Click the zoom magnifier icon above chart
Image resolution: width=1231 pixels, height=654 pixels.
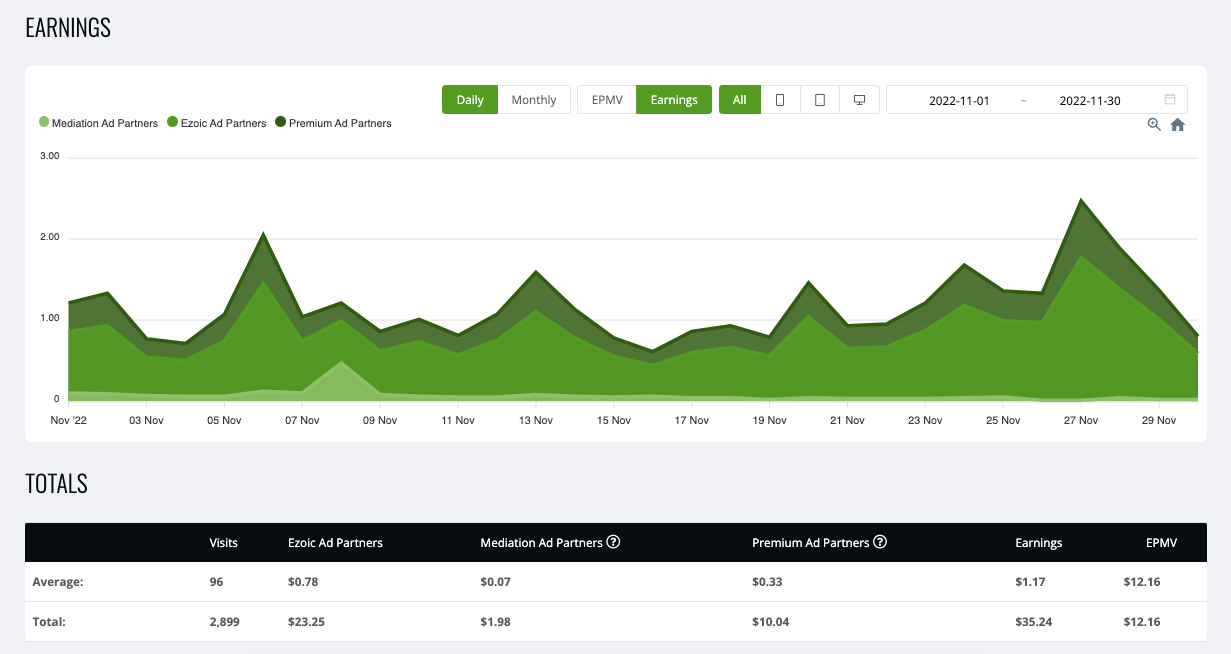click(1154, 124)
